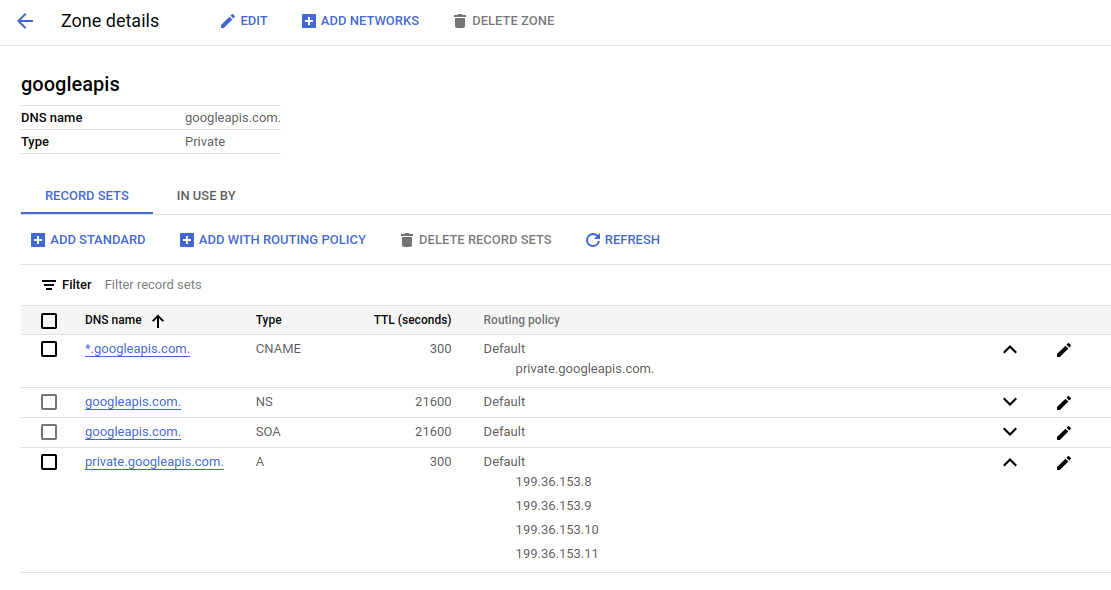Image resolution: width=1111 pixels, height=590 pixels.
Task: Check the *.googleapis.com. CNAME row checkbox
Action: click(x=49, y=349)
